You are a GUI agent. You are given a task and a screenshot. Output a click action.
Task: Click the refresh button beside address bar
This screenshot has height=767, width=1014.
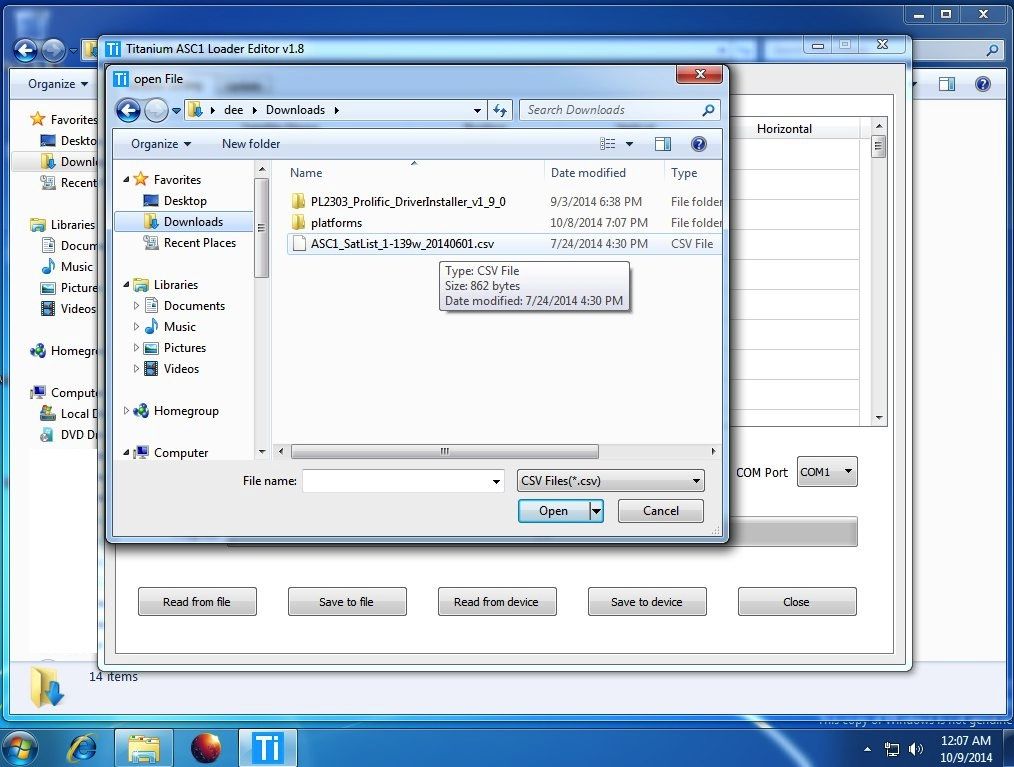tap(500, 110)
